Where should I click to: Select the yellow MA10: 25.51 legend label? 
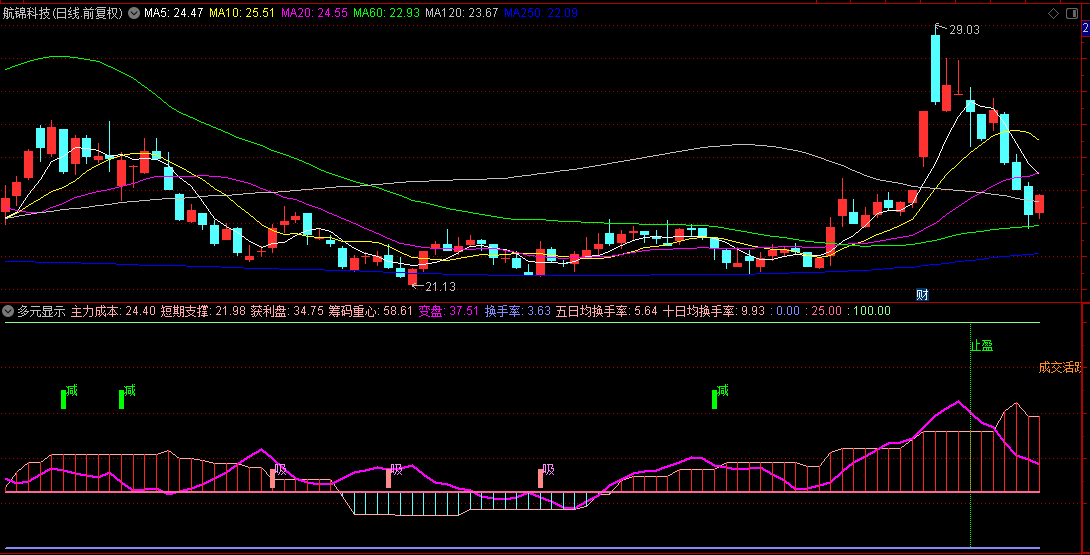coord(242,13)
